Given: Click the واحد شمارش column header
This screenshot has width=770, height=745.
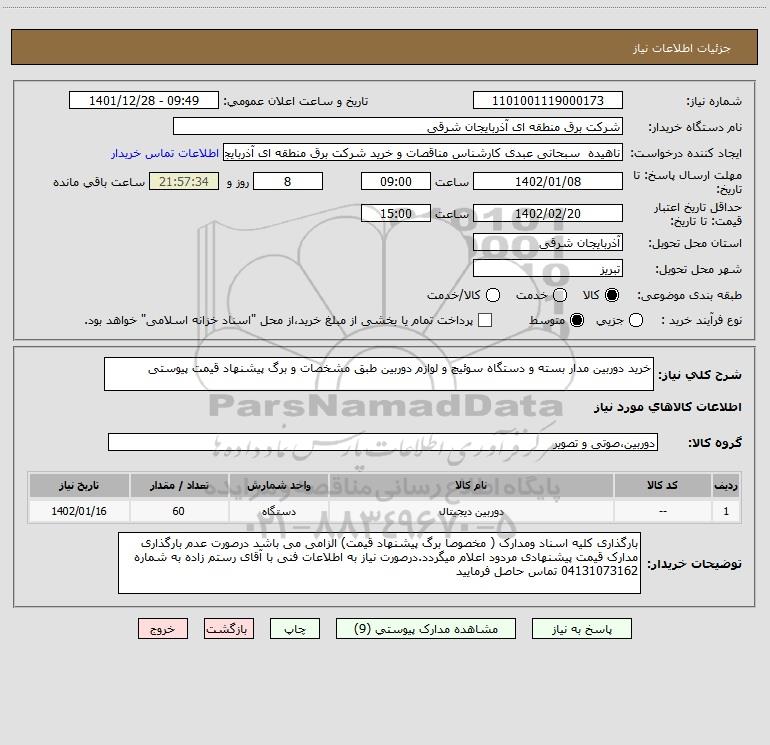Looking at the screenshot, I should 278,485.
